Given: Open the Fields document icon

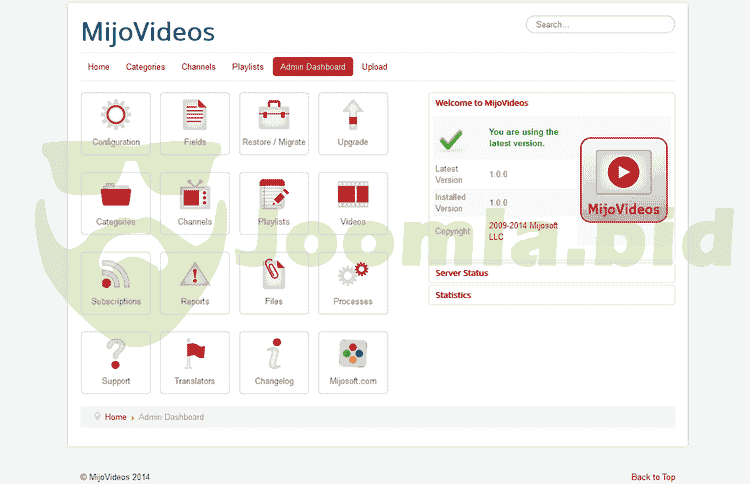Looking at the screenshot, I should pos(195,116).
